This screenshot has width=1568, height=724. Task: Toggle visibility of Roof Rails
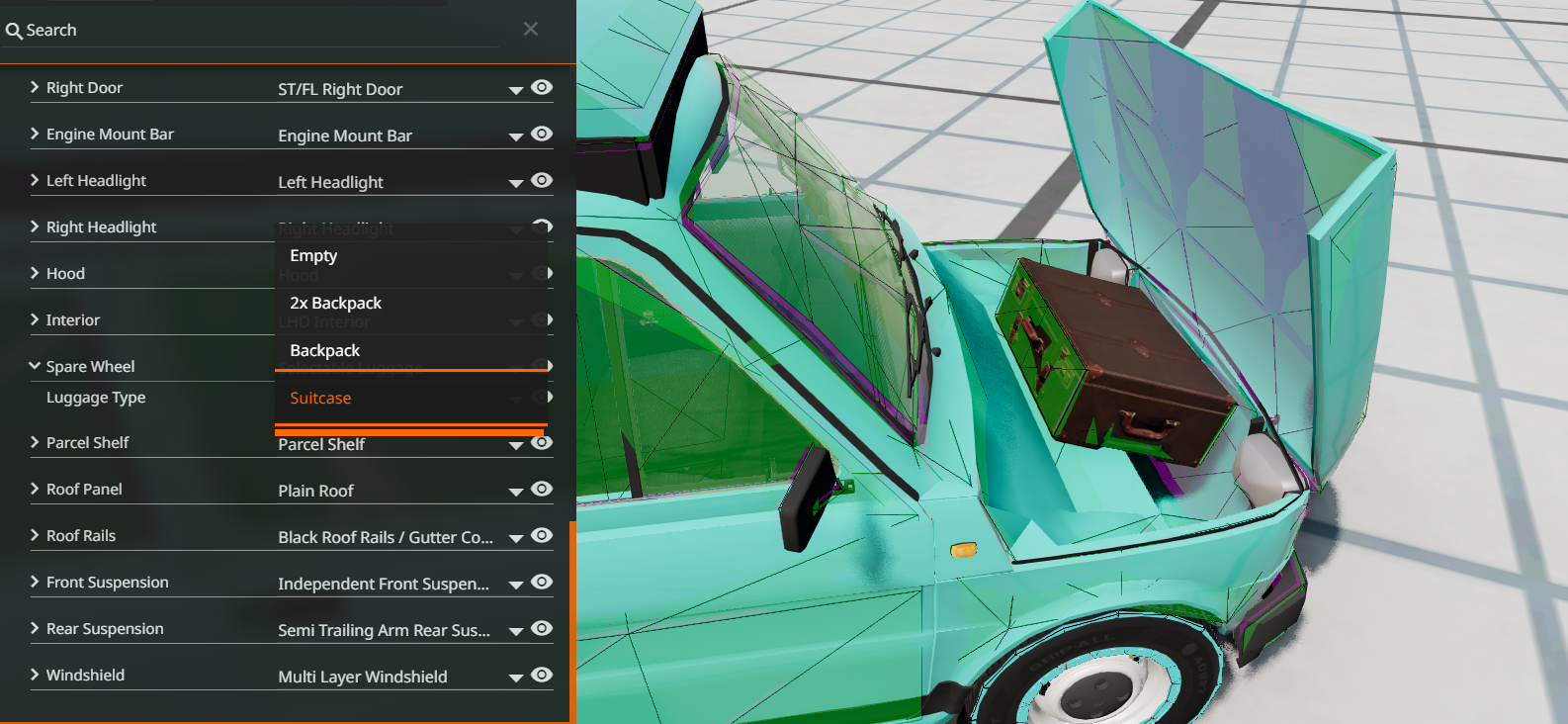542,535
